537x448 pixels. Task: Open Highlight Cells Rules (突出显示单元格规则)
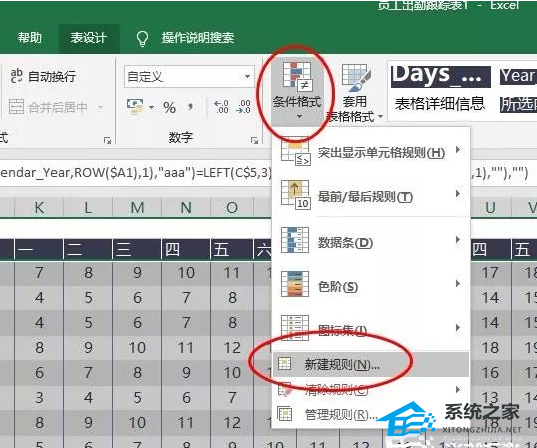coord(371,151)
